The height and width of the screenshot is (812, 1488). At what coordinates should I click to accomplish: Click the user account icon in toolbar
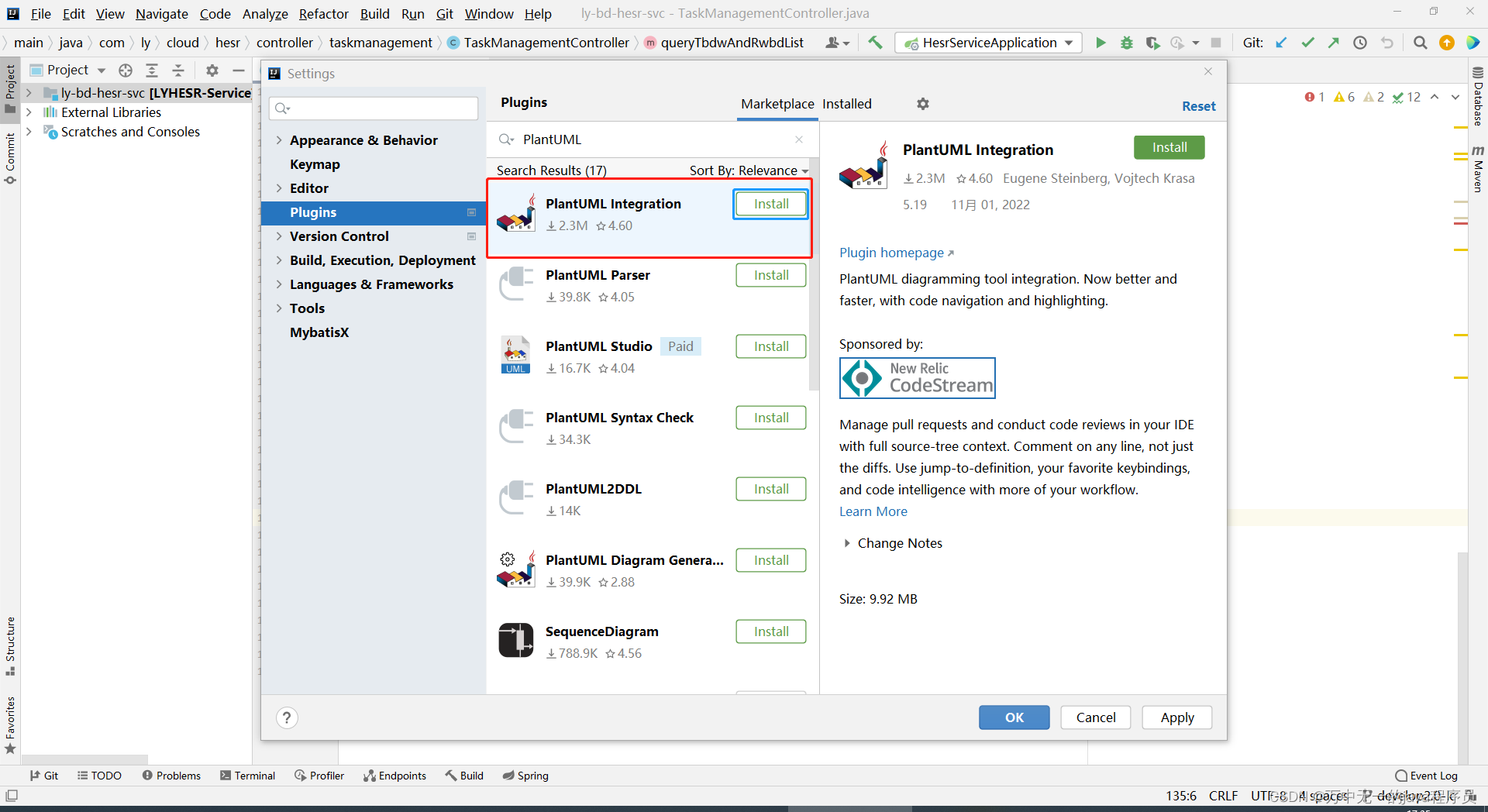pyautogui.click(x=837, y=43)
